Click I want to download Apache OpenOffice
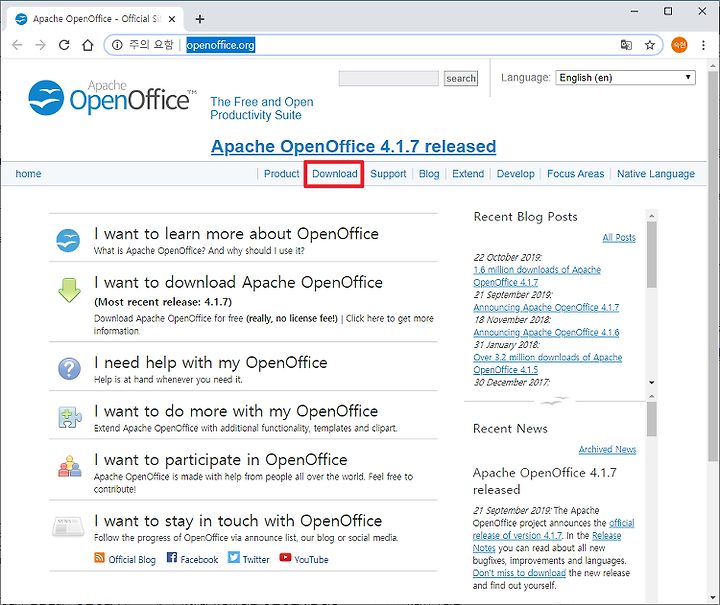Viewport: 720px width, 605px height. (x=238, y=282)
